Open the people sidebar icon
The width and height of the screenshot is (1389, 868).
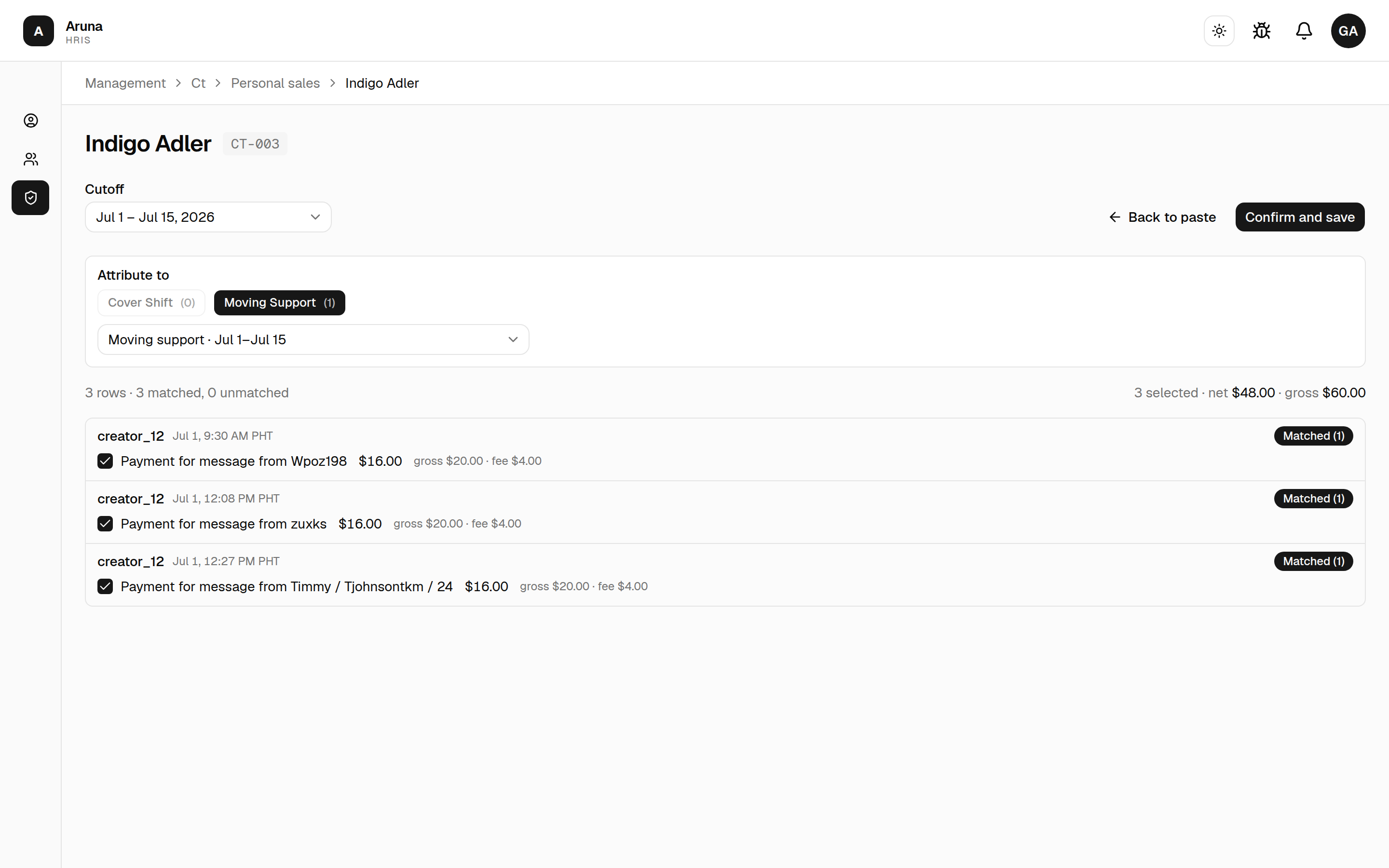(x=31, y=159)
